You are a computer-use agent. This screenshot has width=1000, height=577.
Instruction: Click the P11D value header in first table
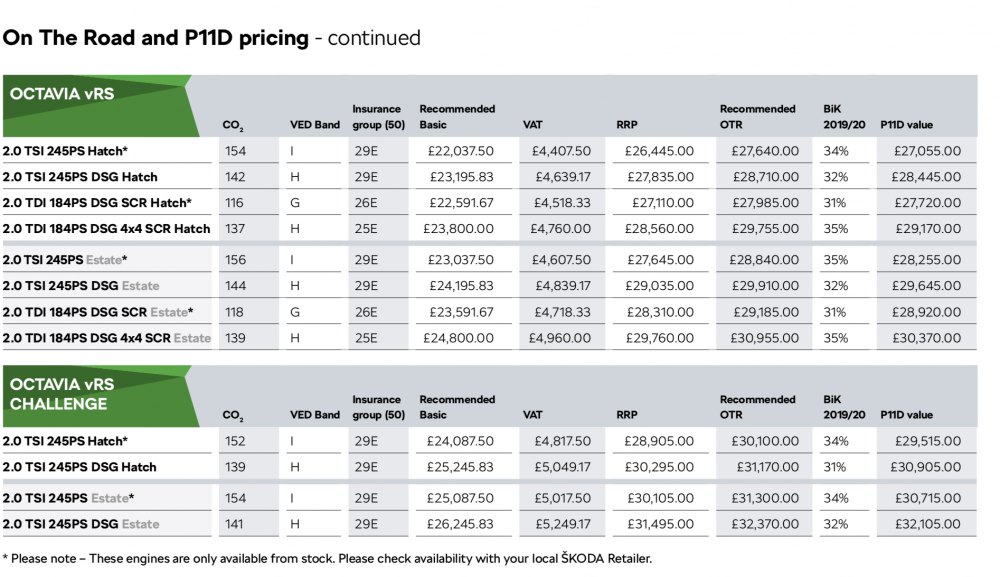click(x=906, y=125)
